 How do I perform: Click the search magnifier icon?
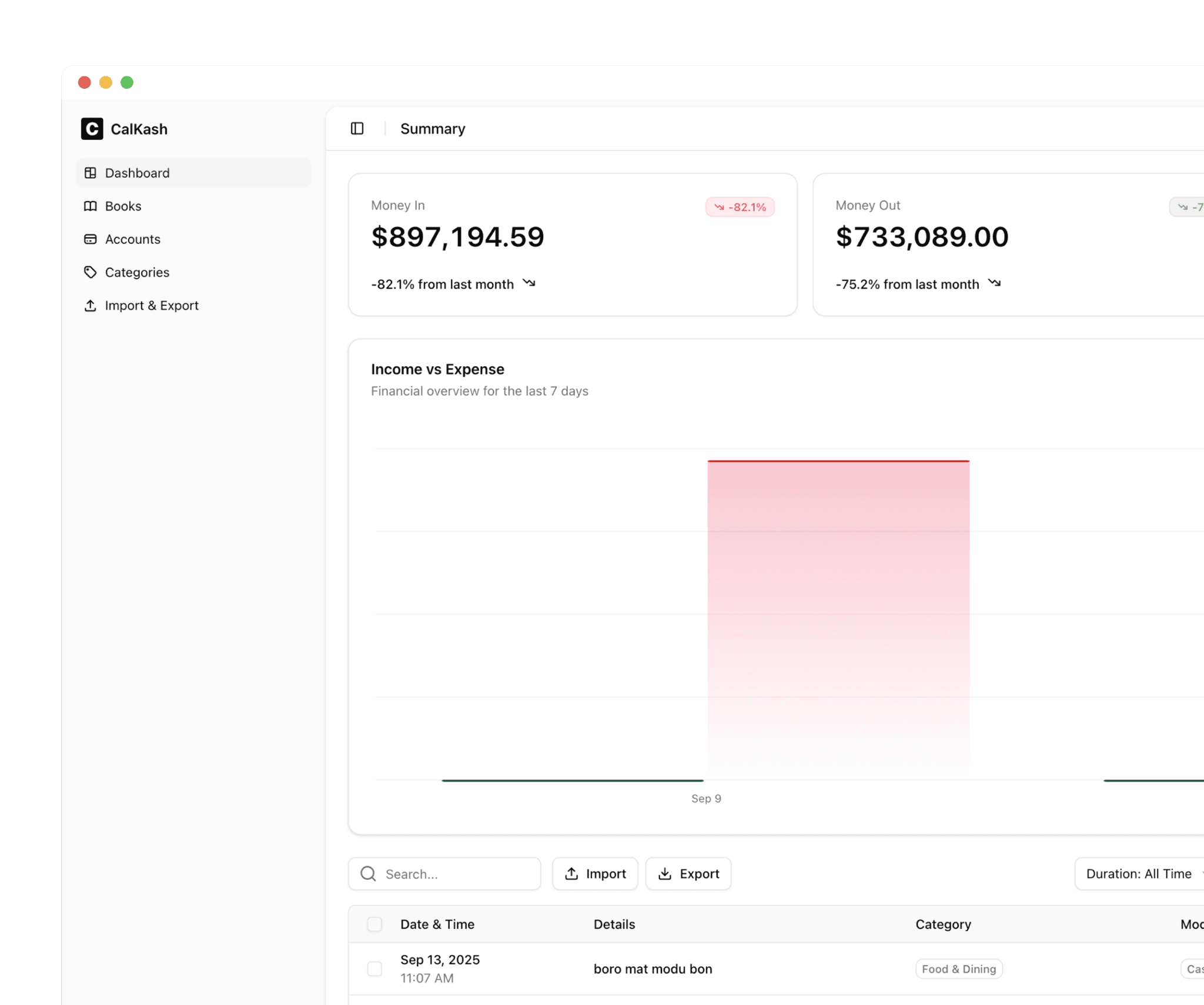coord(368,873)
